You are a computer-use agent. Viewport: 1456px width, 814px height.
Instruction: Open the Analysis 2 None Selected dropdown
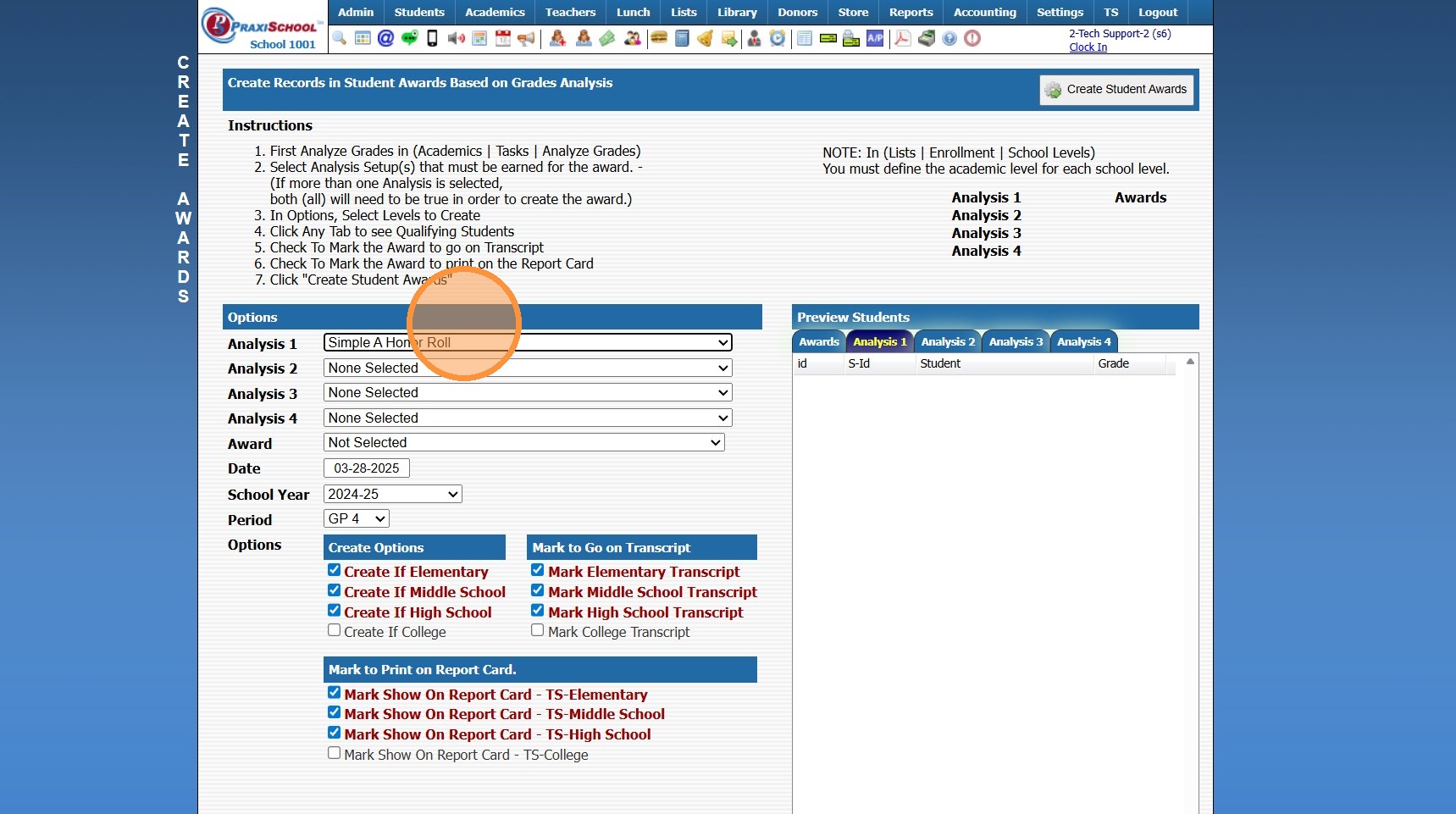[x=528, y=368]
